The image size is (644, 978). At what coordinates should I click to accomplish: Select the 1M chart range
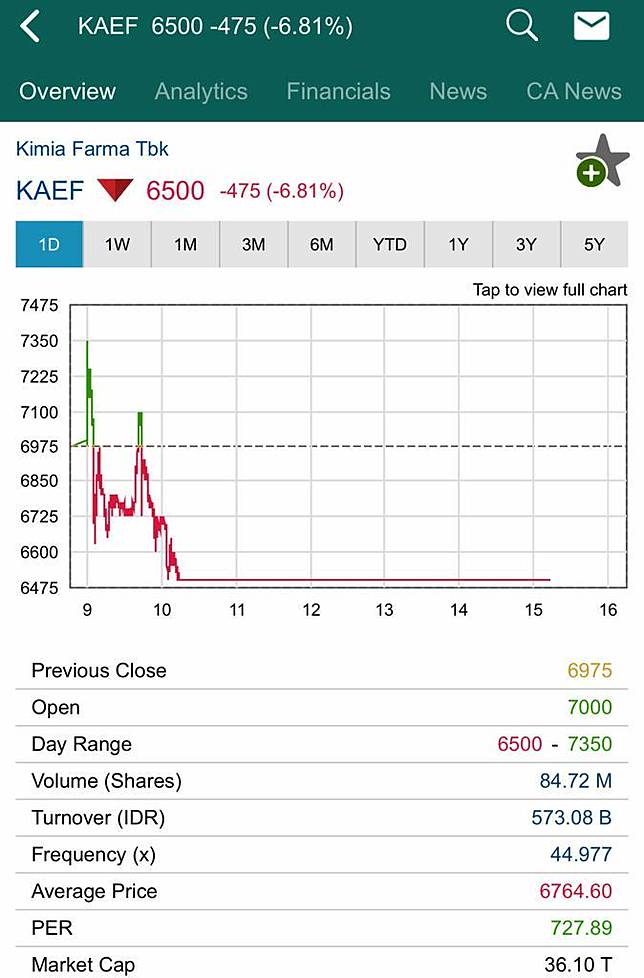pyautogui.click(x=186, y=245)
